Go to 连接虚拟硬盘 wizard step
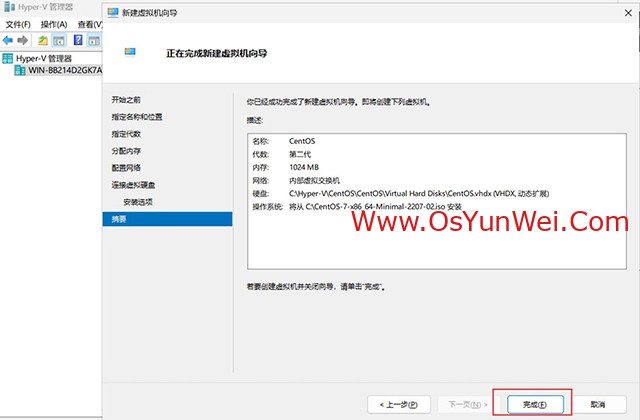The width and height of the screenshot is (640, 420). click(133, 185)
